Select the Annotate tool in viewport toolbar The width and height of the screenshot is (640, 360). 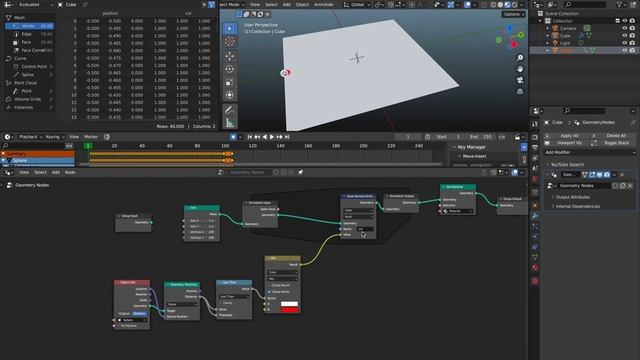pyautogui.click(x=229, y=109)
